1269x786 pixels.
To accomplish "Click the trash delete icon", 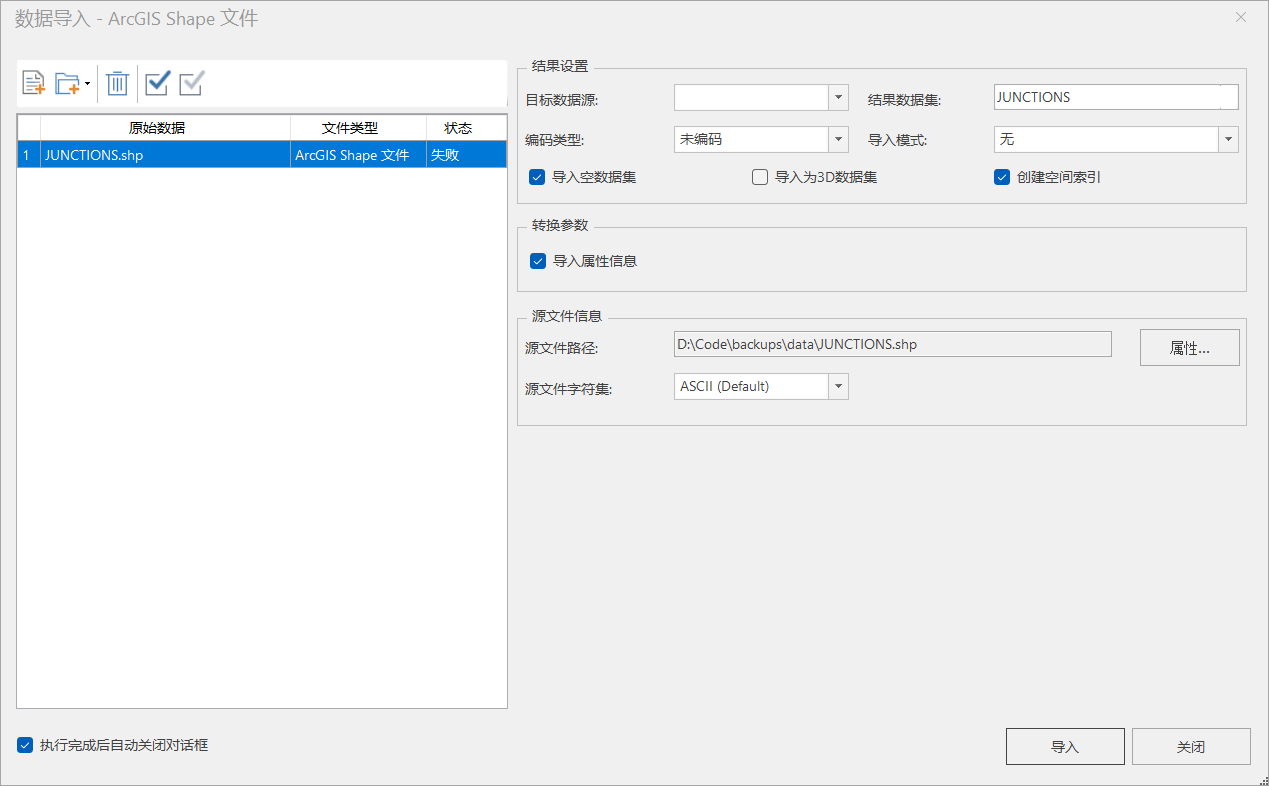I will (x=117, y=83).
